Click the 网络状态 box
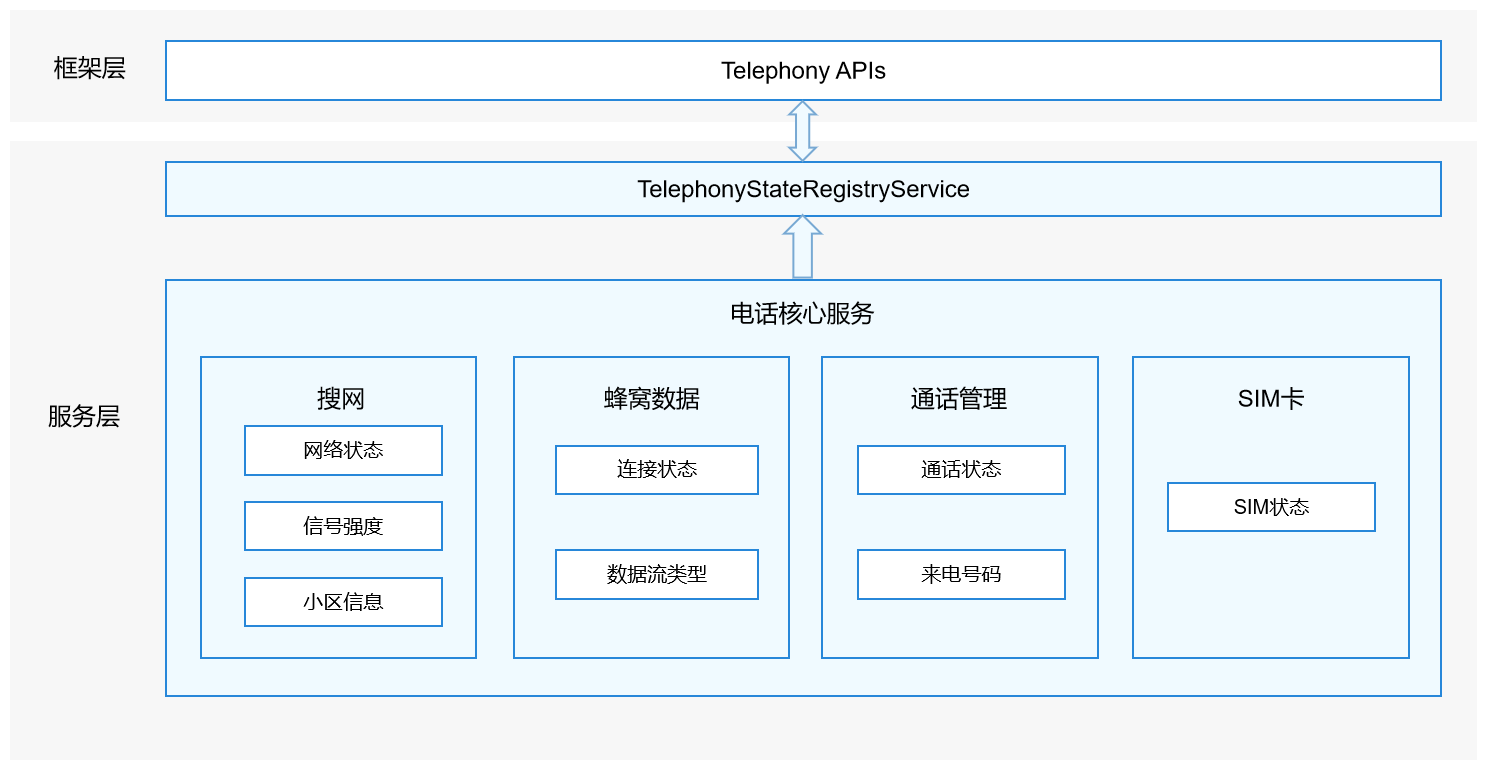The height and width of the screenshot is (775, 1494). pos(343,450)
